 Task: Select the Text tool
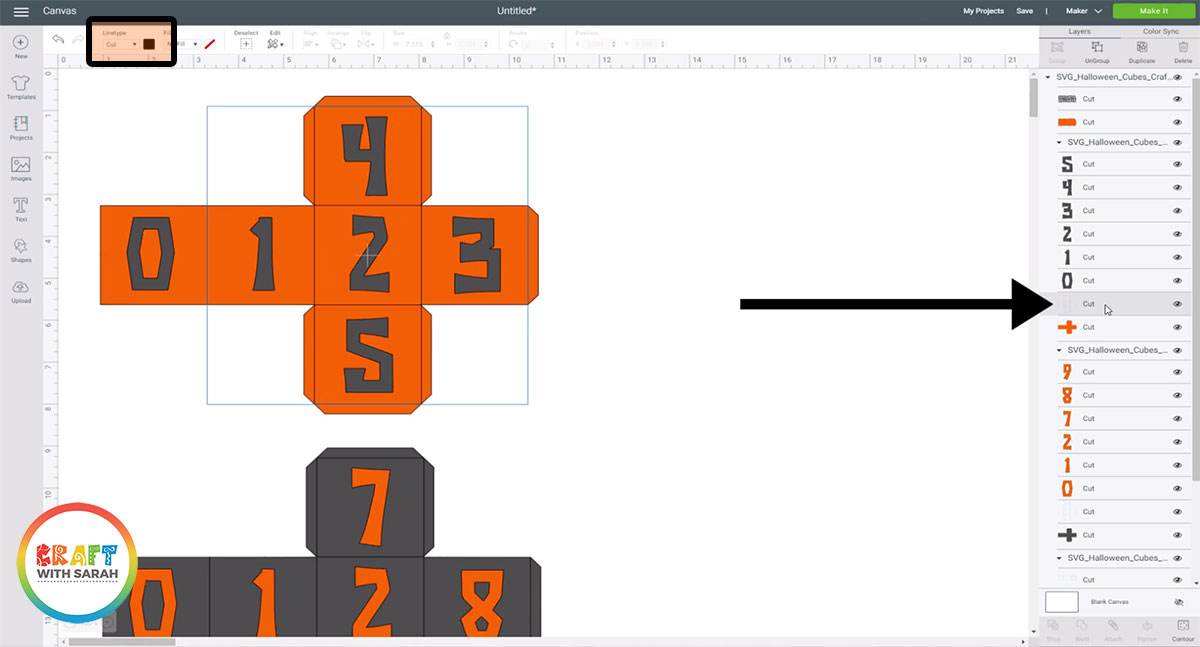20,209
